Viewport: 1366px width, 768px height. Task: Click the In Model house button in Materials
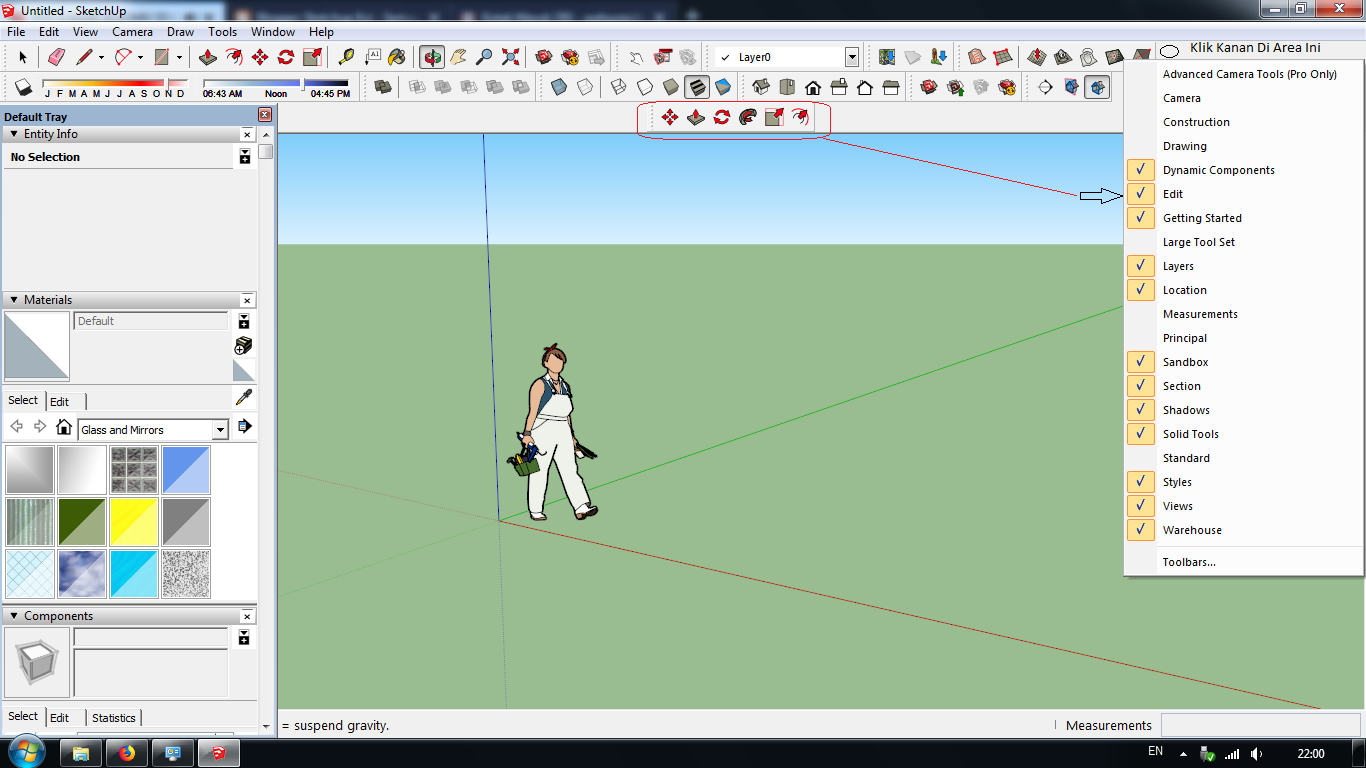click(x=64, y=426)
